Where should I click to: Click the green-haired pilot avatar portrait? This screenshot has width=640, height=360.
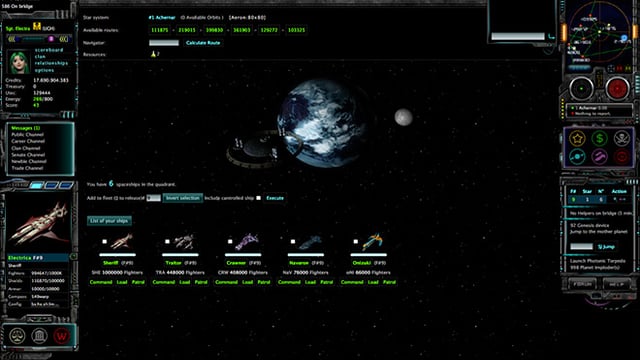[x=19, y=62]
